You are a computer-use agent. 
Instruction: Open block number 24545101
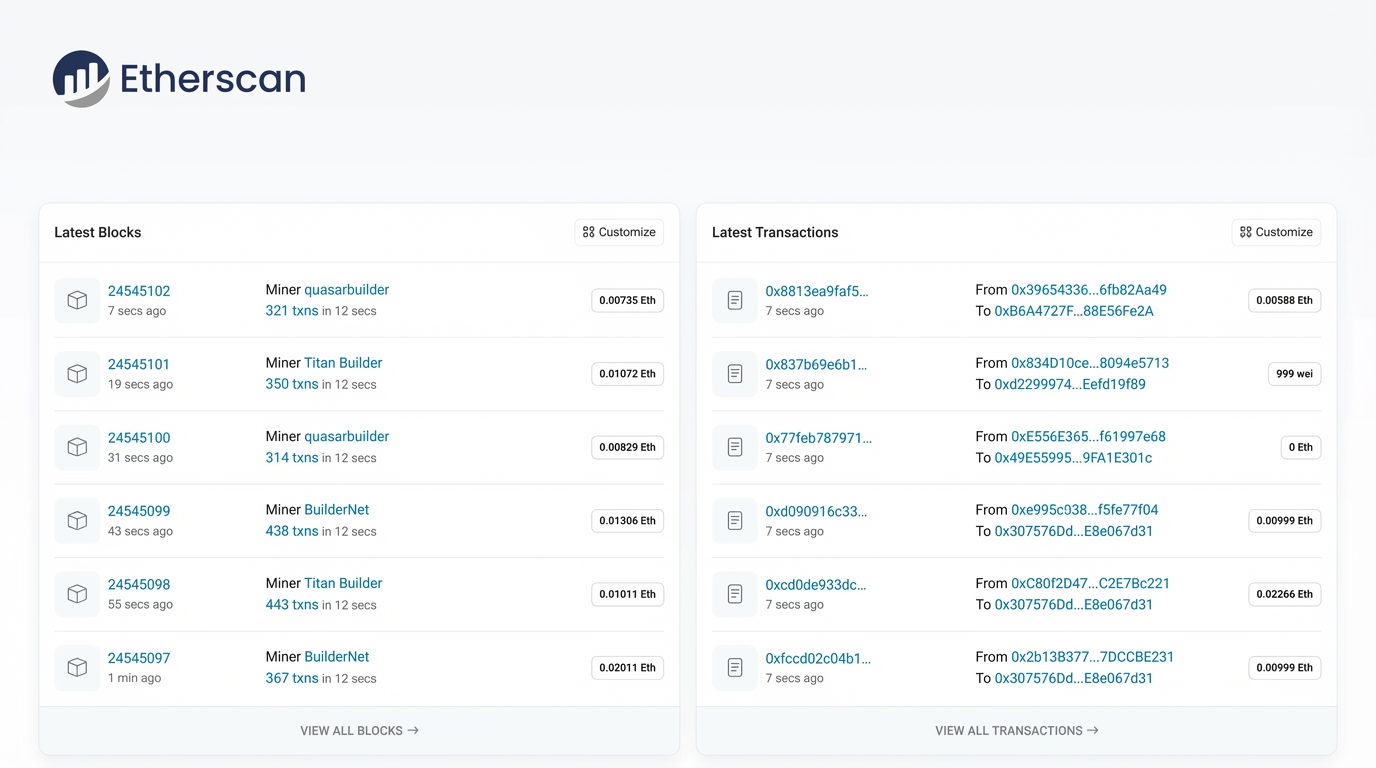click(x=139, y=364)
